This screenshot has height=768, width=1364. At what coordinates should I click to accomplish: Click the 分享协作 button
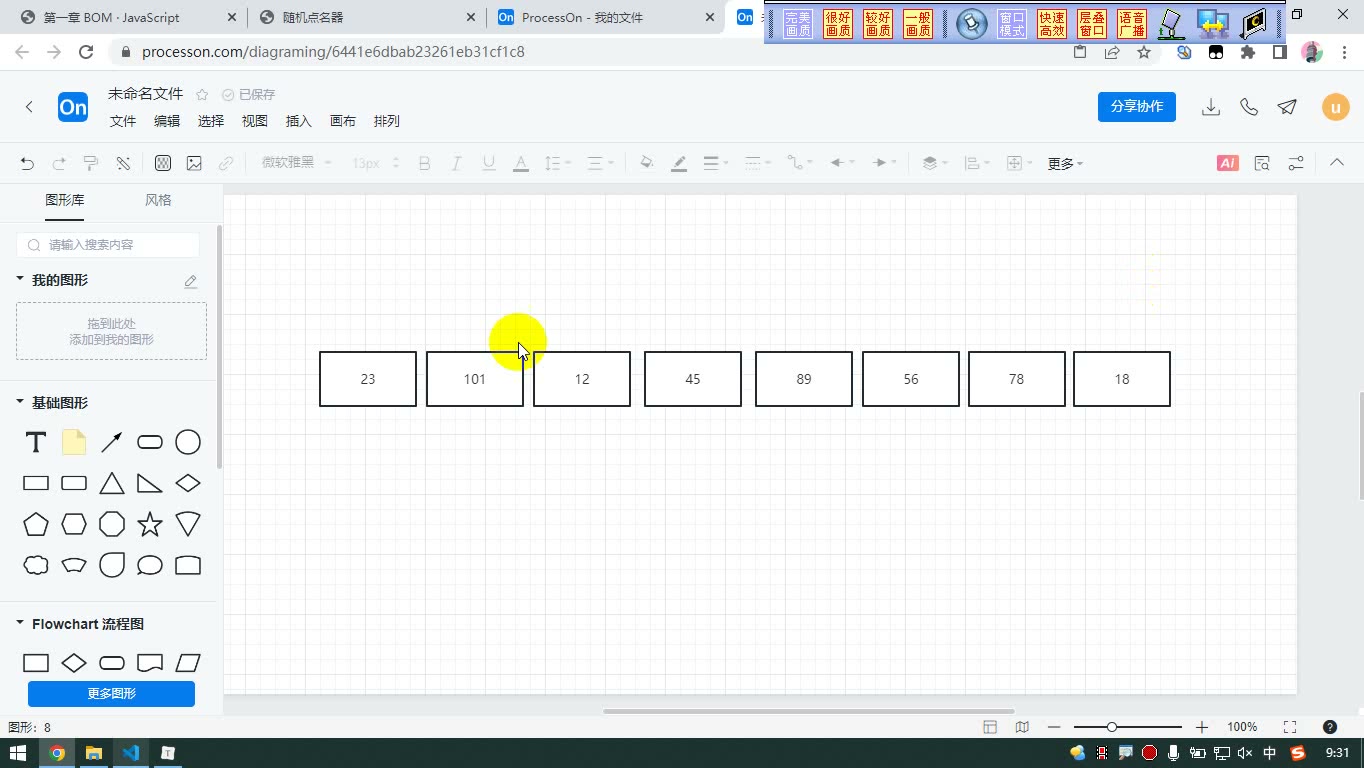pos(1137,107)
